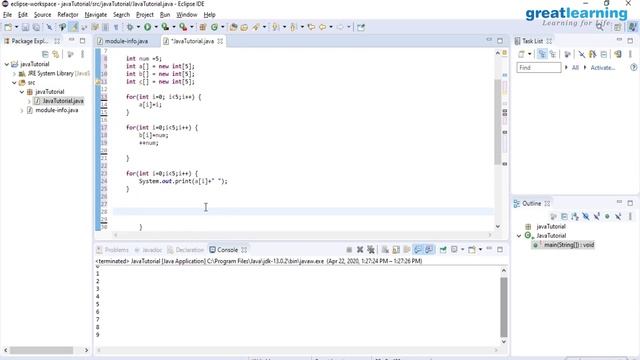This screenshot has width=640, height=360.
Task: Switch to the Problems tab
Action: [x=113, y=250]
